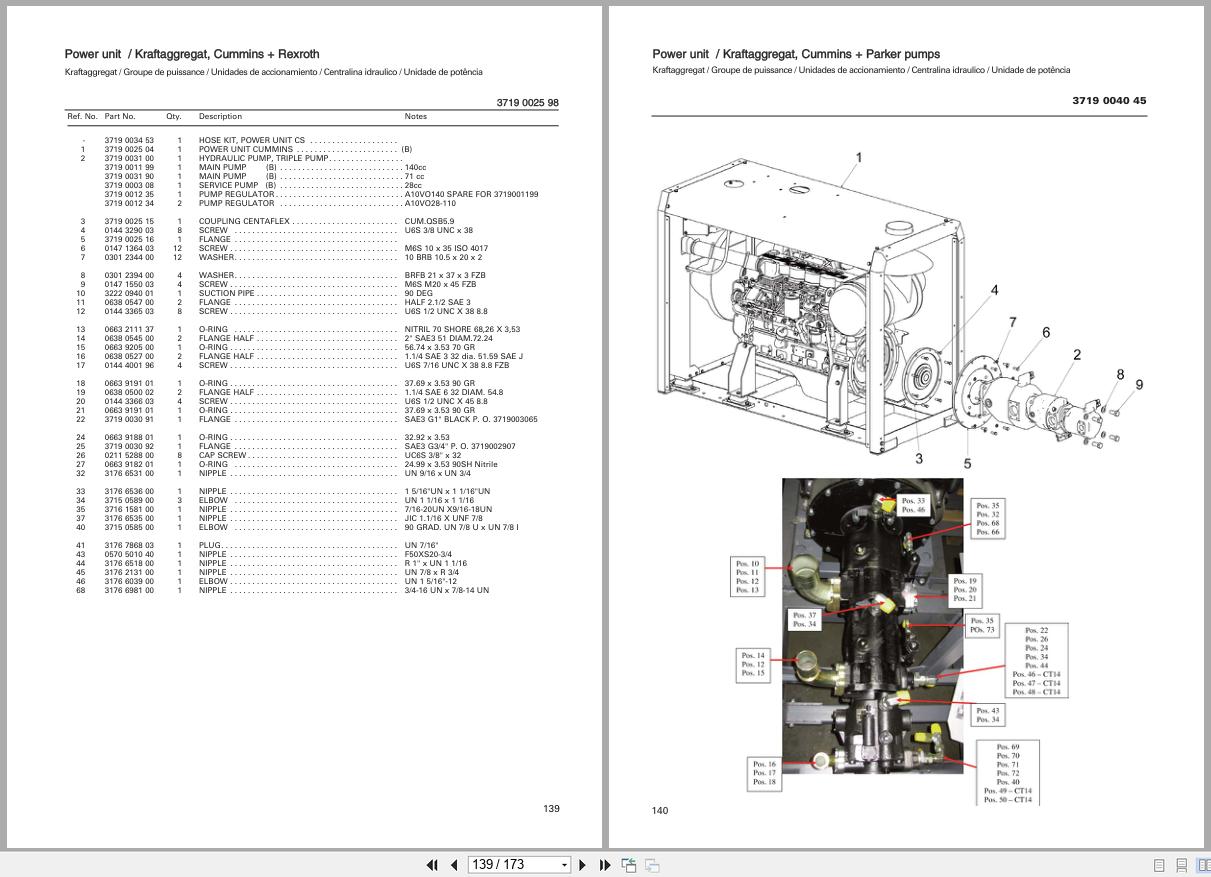The width and height of the screenshot is (1211, 877).
Task: Click Qty. column header
Action: pyautogui.click(x=174, y=117)
